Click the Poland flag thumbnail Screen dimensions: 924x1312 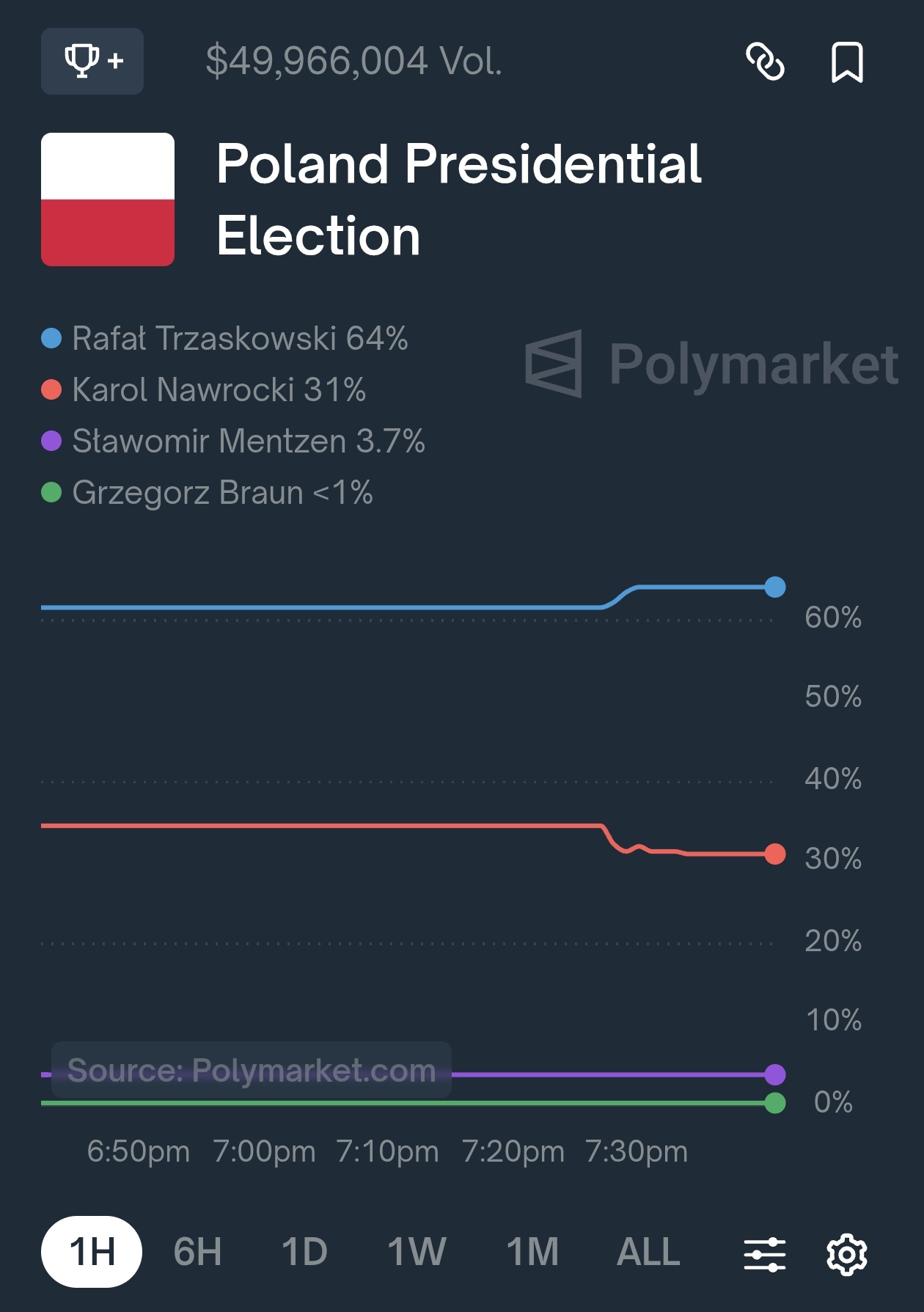[x=108, y=199]
